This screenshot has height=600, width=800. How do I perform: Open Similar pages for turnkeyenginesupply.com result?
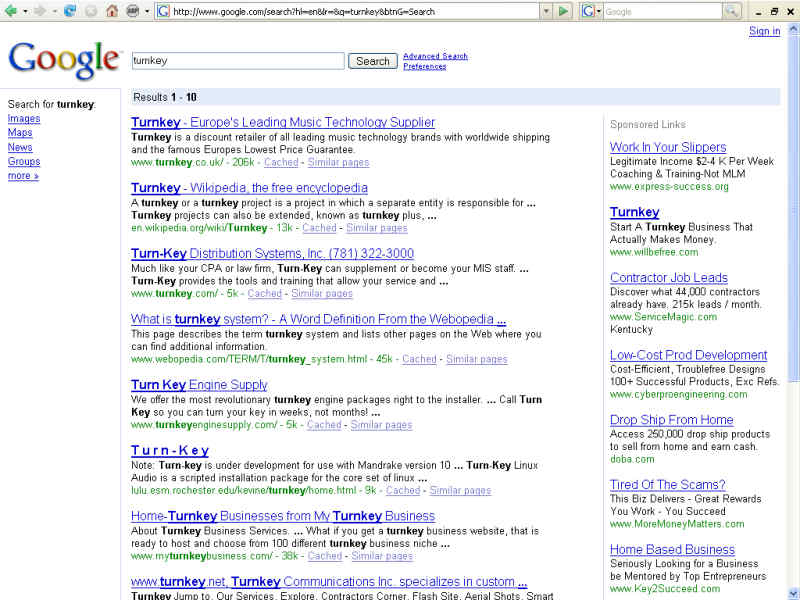pyautogui.click(x=381, y=425)
